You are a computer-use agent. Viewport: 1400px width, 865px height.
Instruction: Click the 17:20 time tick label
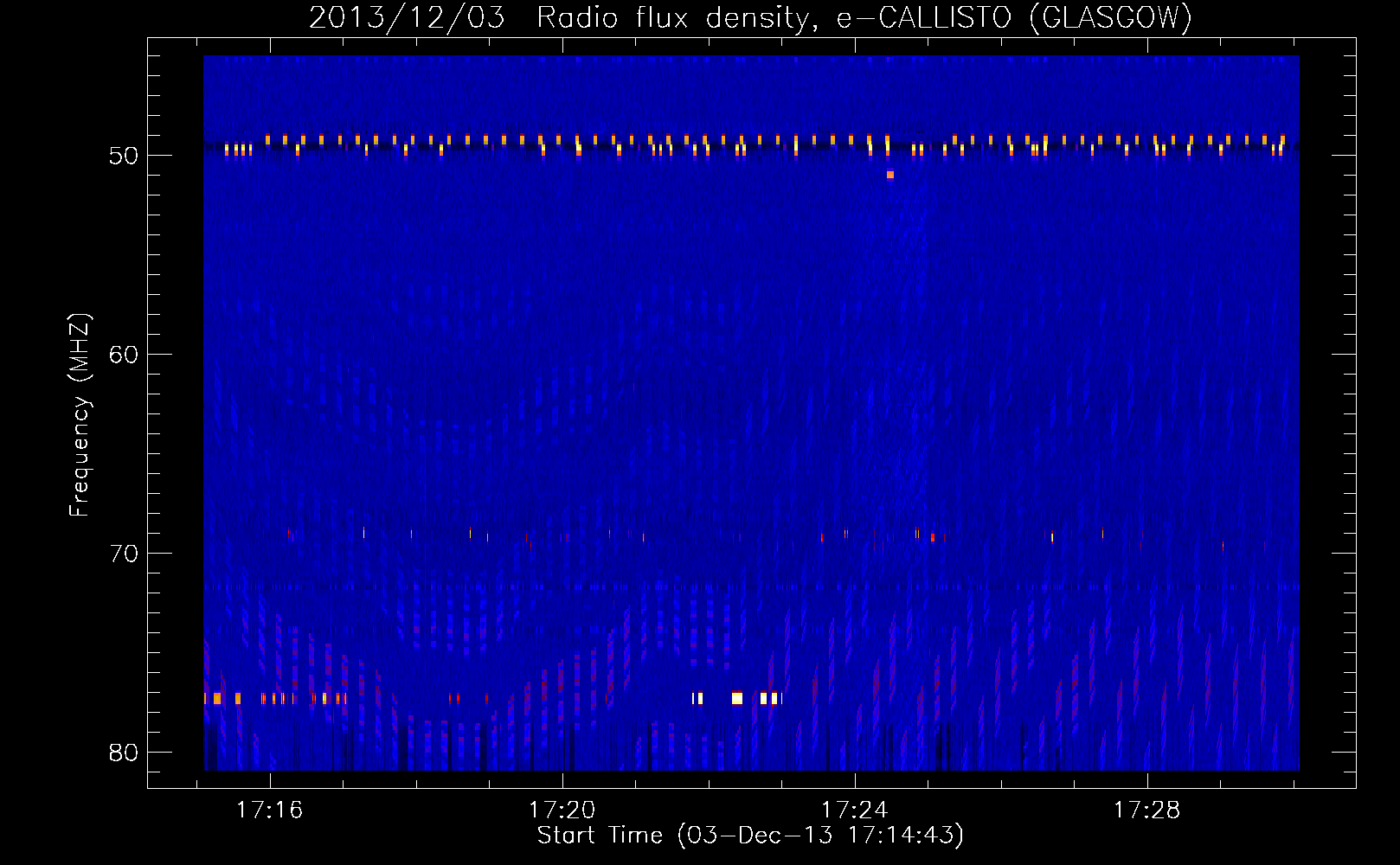pyautogui.click(x=562, y=811)
